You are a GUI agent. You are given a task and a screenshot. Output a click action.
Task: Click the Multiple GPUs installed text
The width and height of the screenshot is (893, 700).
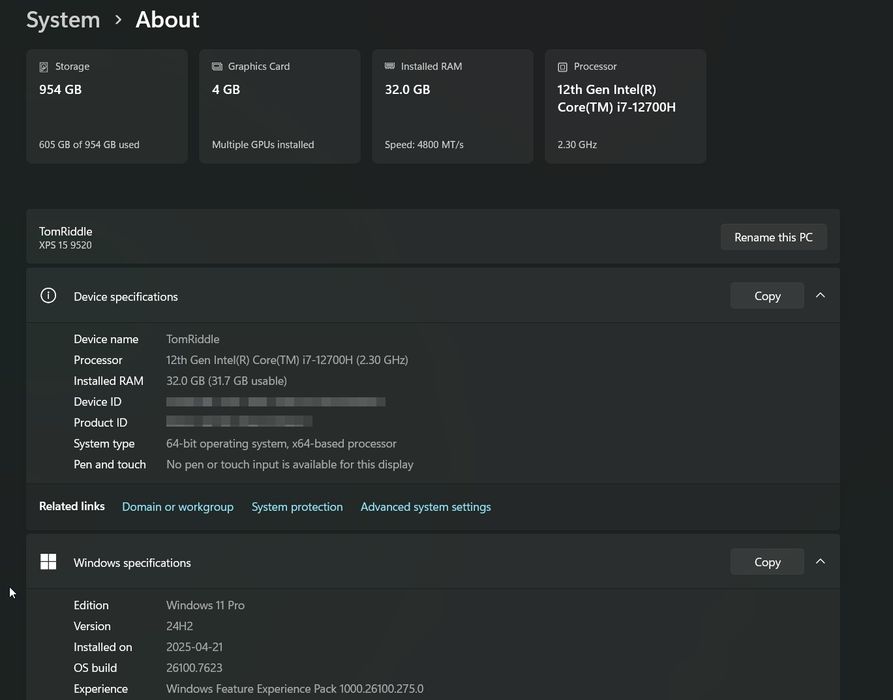pos(263,145)
